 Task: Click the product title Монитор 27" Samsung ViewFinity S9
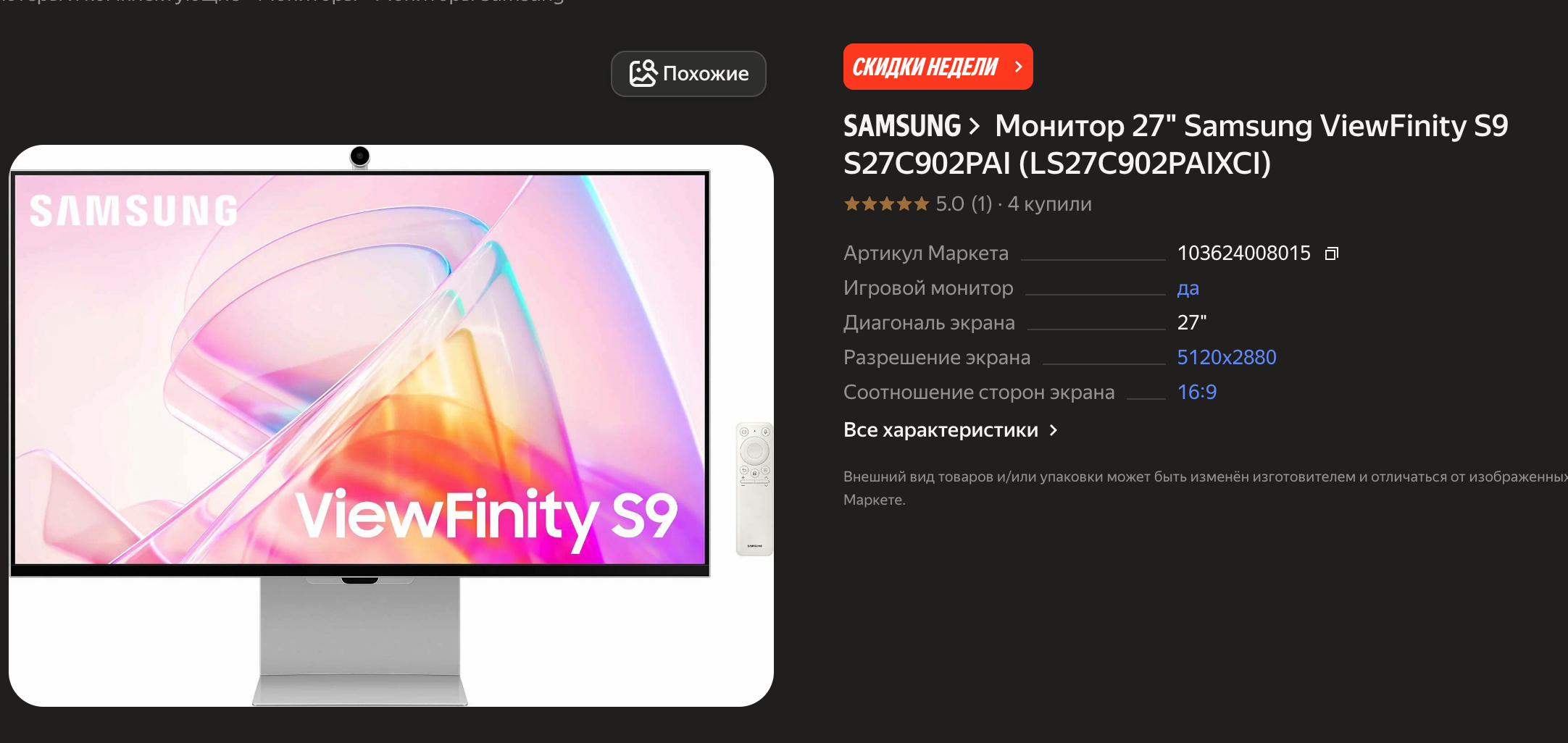(x=1251, y=126)
